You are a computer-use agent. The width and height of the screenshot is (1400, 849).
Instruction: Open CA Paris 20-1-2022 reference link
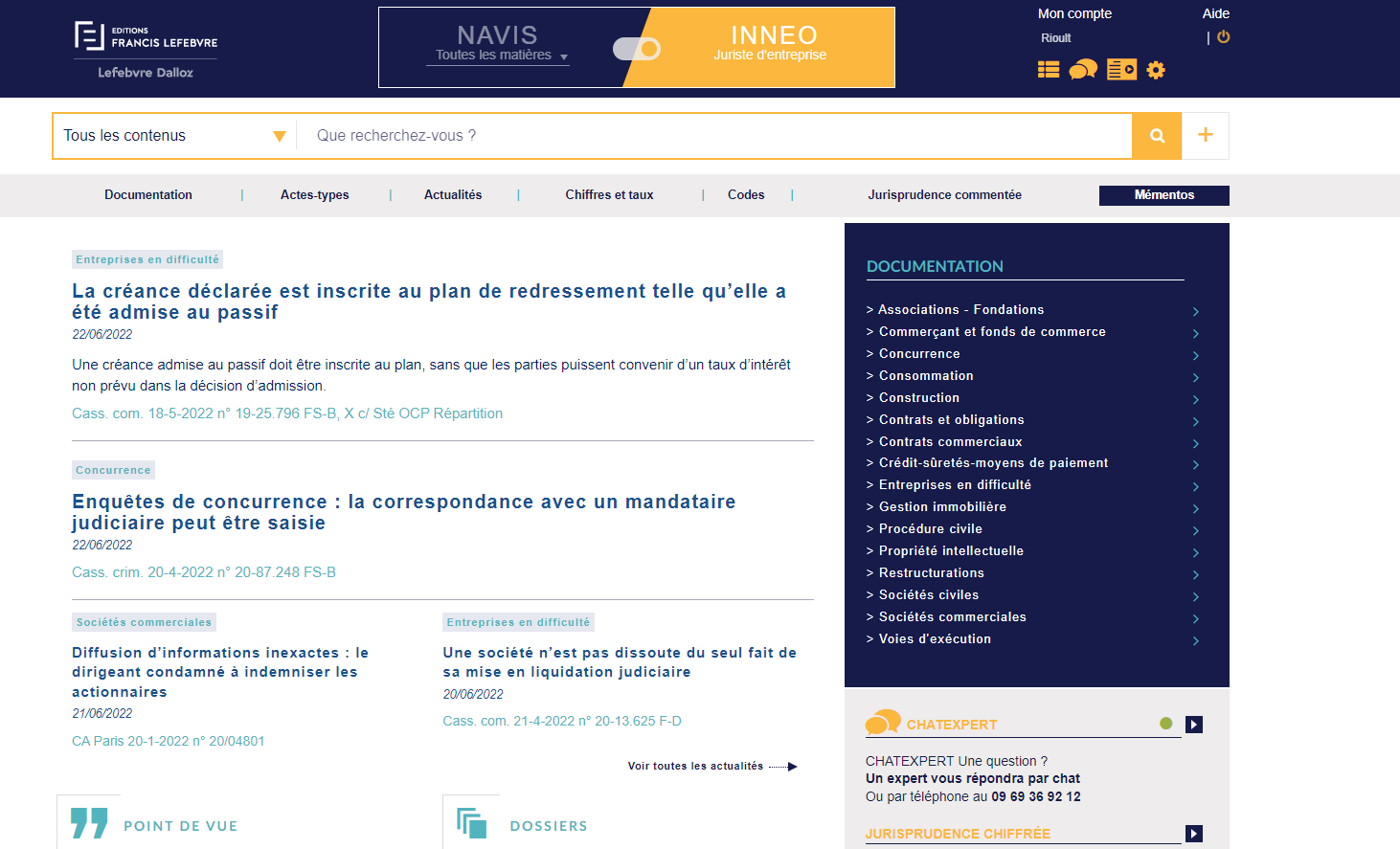click(169, 741)
